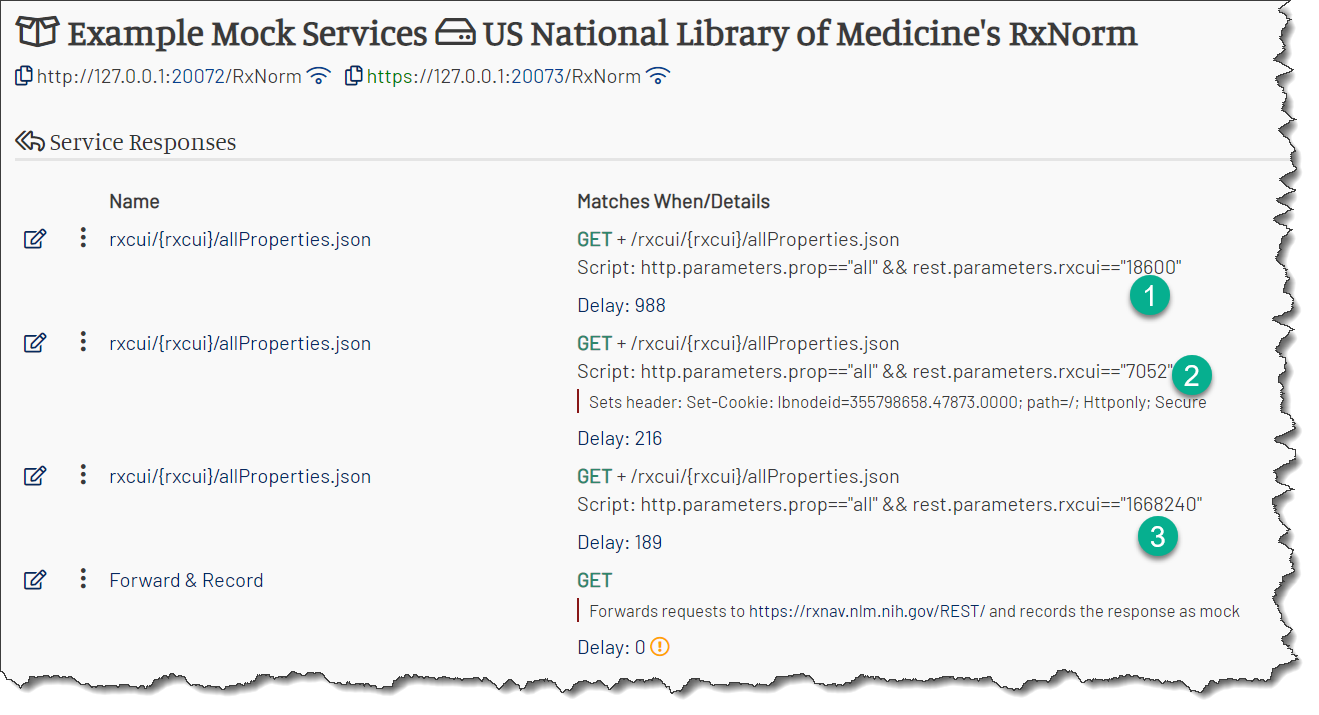1319x715 pixels.
Task: Click the Service Responses reply-all icon
Action: click(30, 142)
